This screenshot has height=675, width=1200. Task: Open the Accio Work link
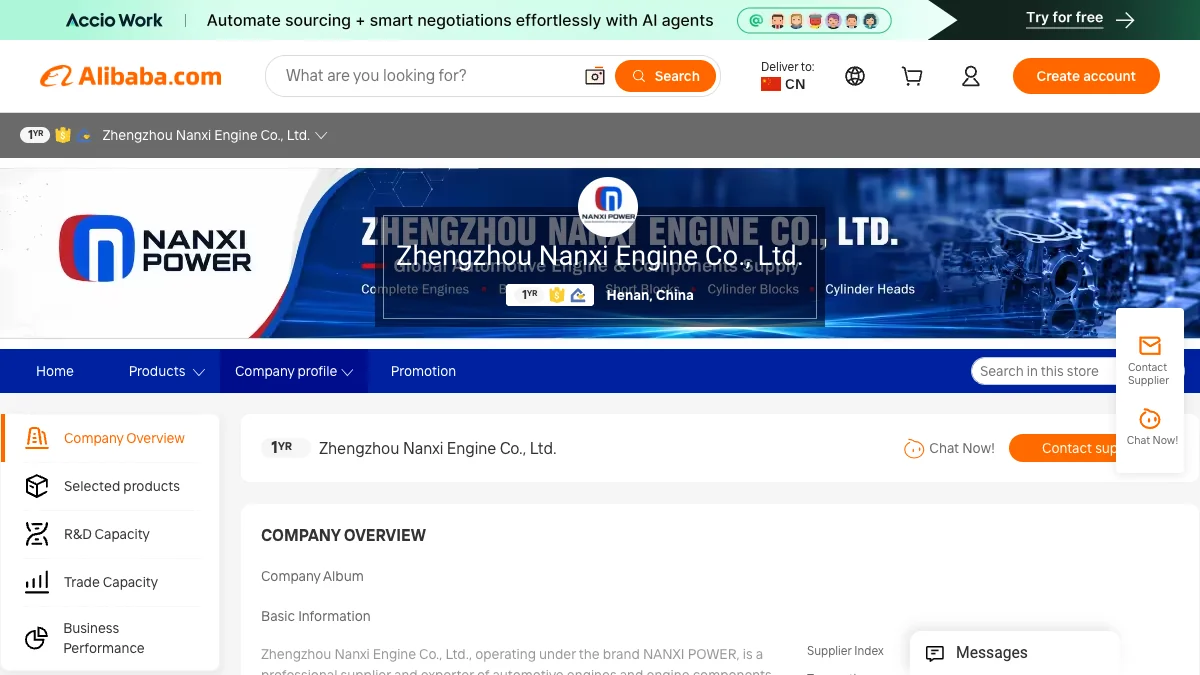point(114,20)
